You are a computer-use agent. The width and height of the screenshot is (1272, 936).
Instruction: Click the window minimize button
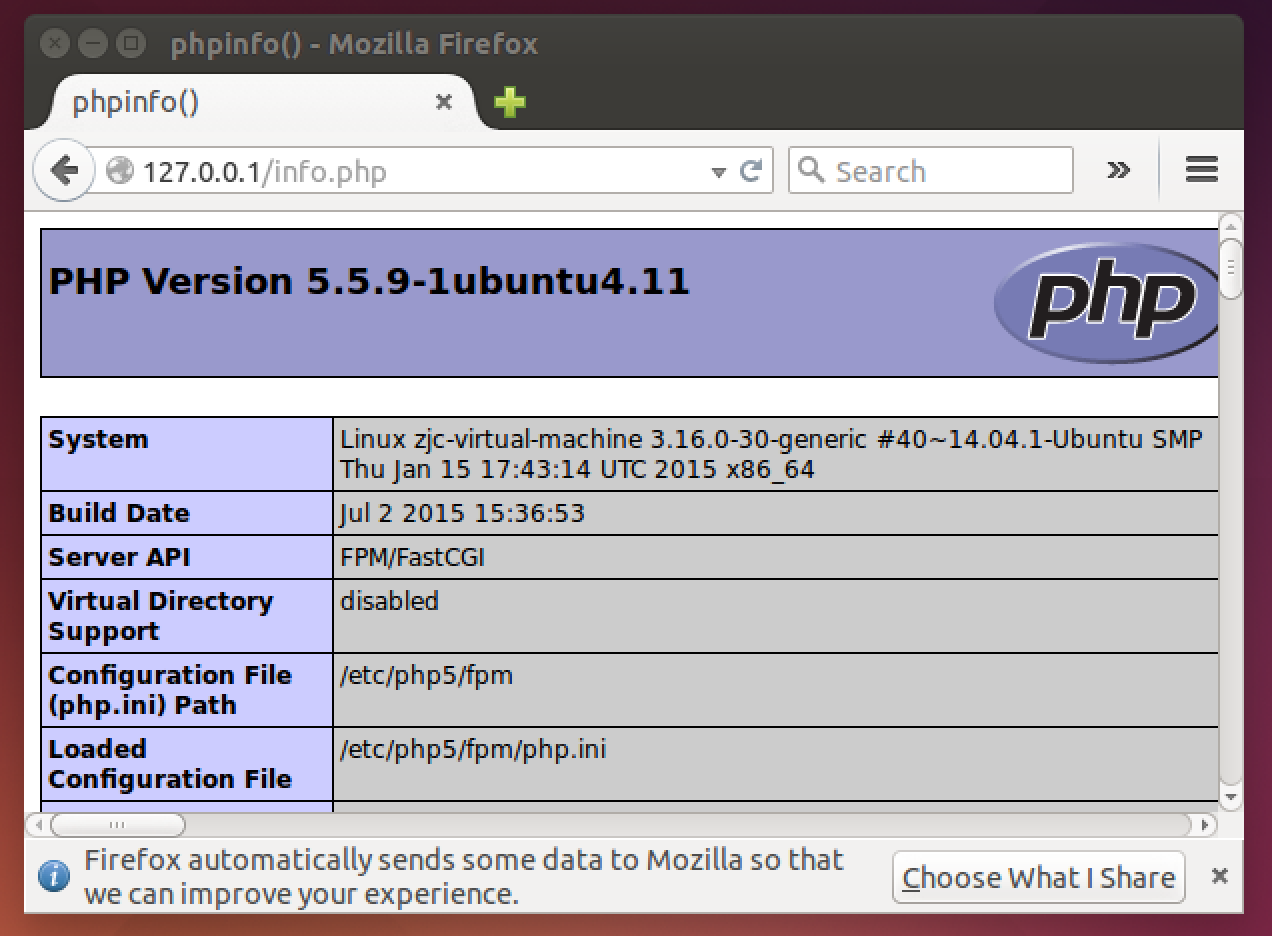coord(92,44)
